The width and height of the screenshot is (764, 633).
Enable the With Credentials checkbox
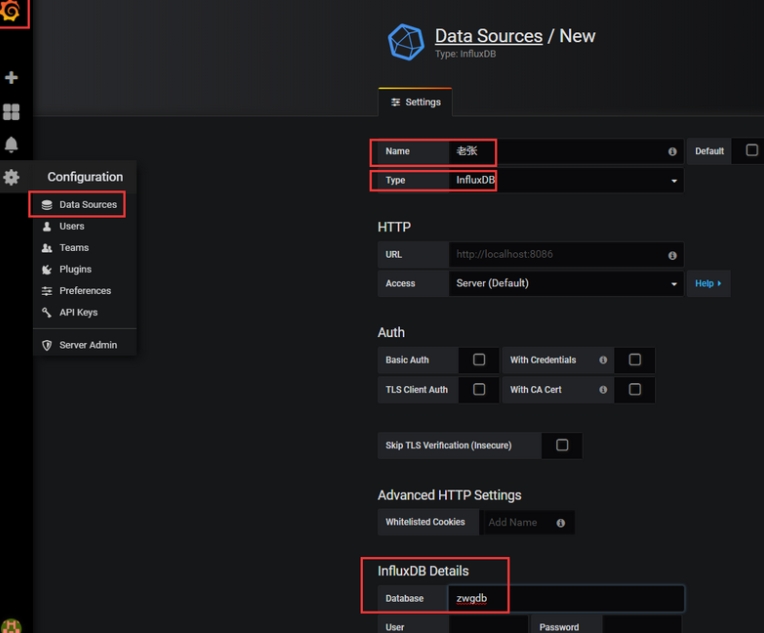[634, 360]
